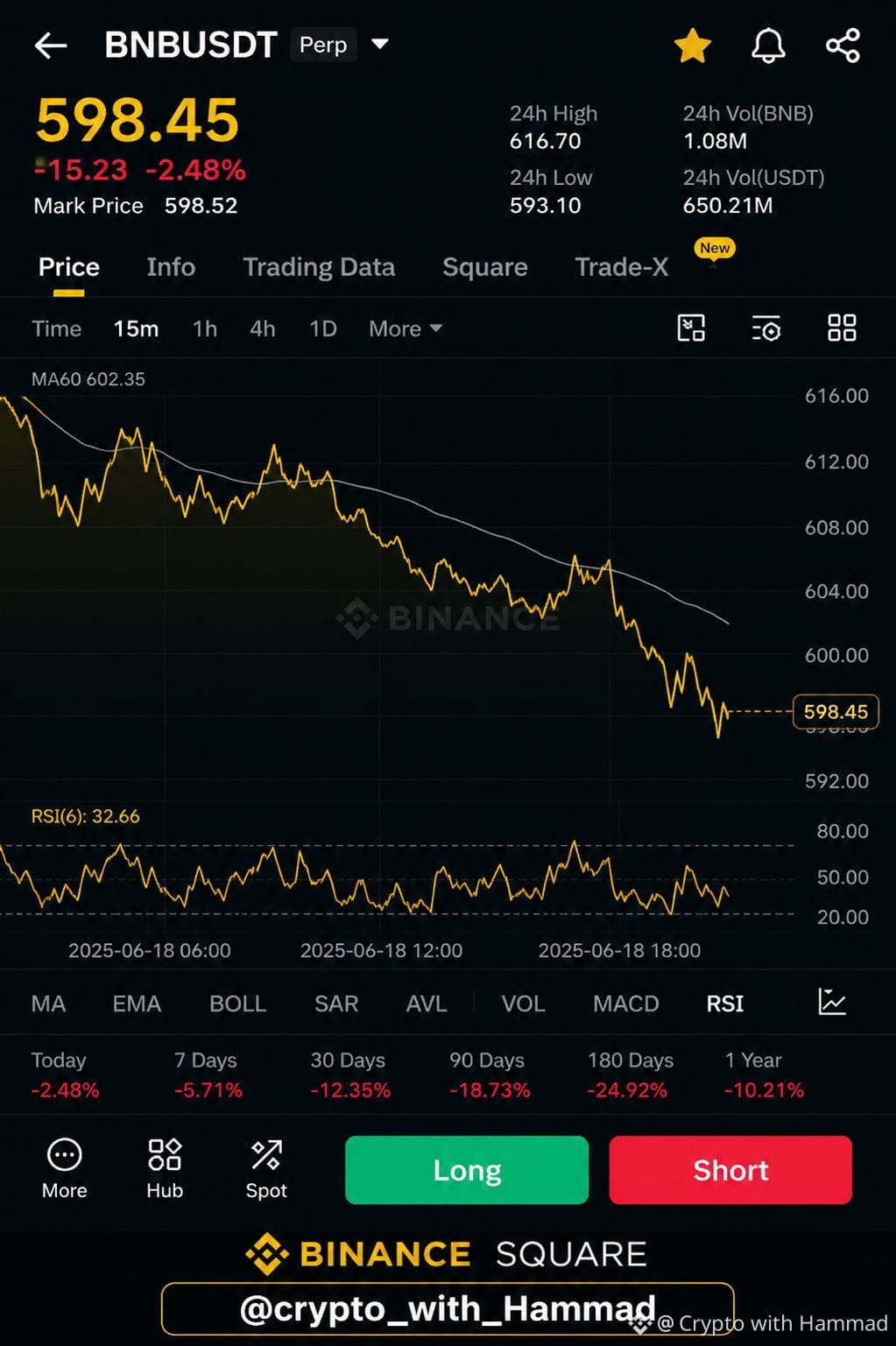
Task: Tap the 24h Vol(USDT) 650.21M value
Action: coord(728,206)
